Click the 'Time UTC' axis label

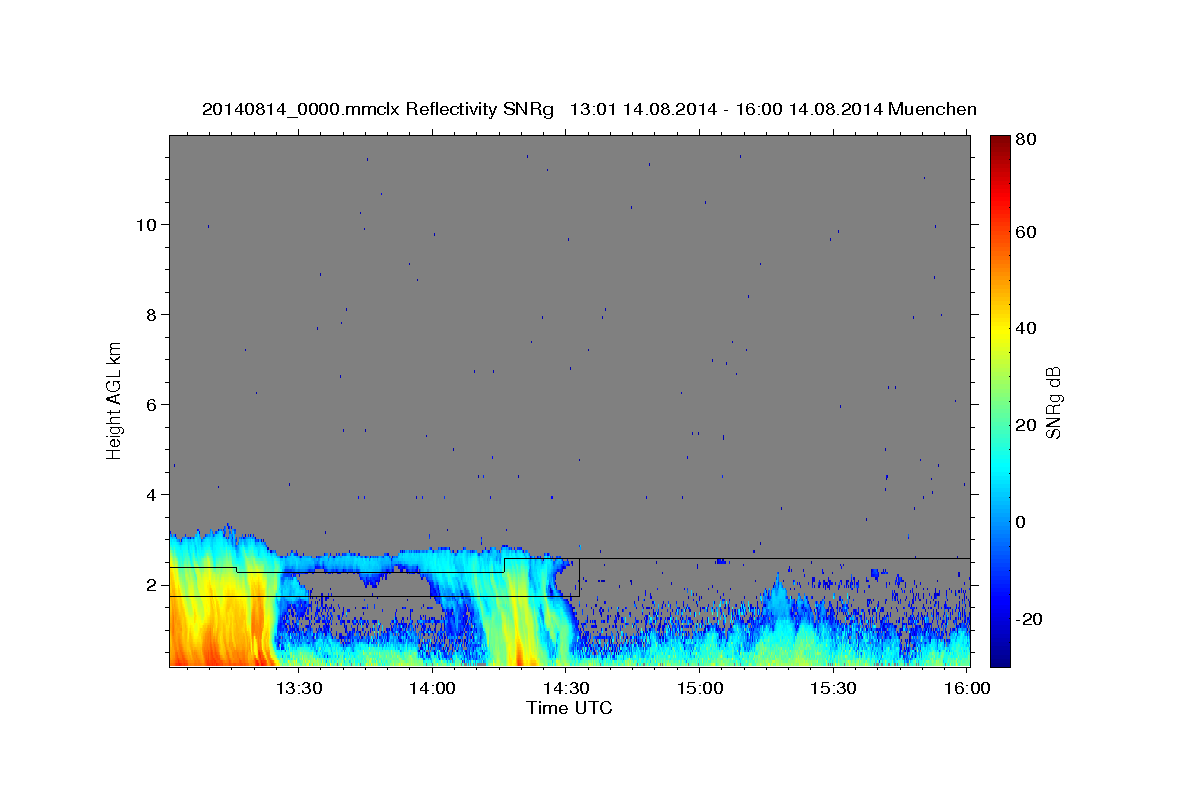pos(569,708)
